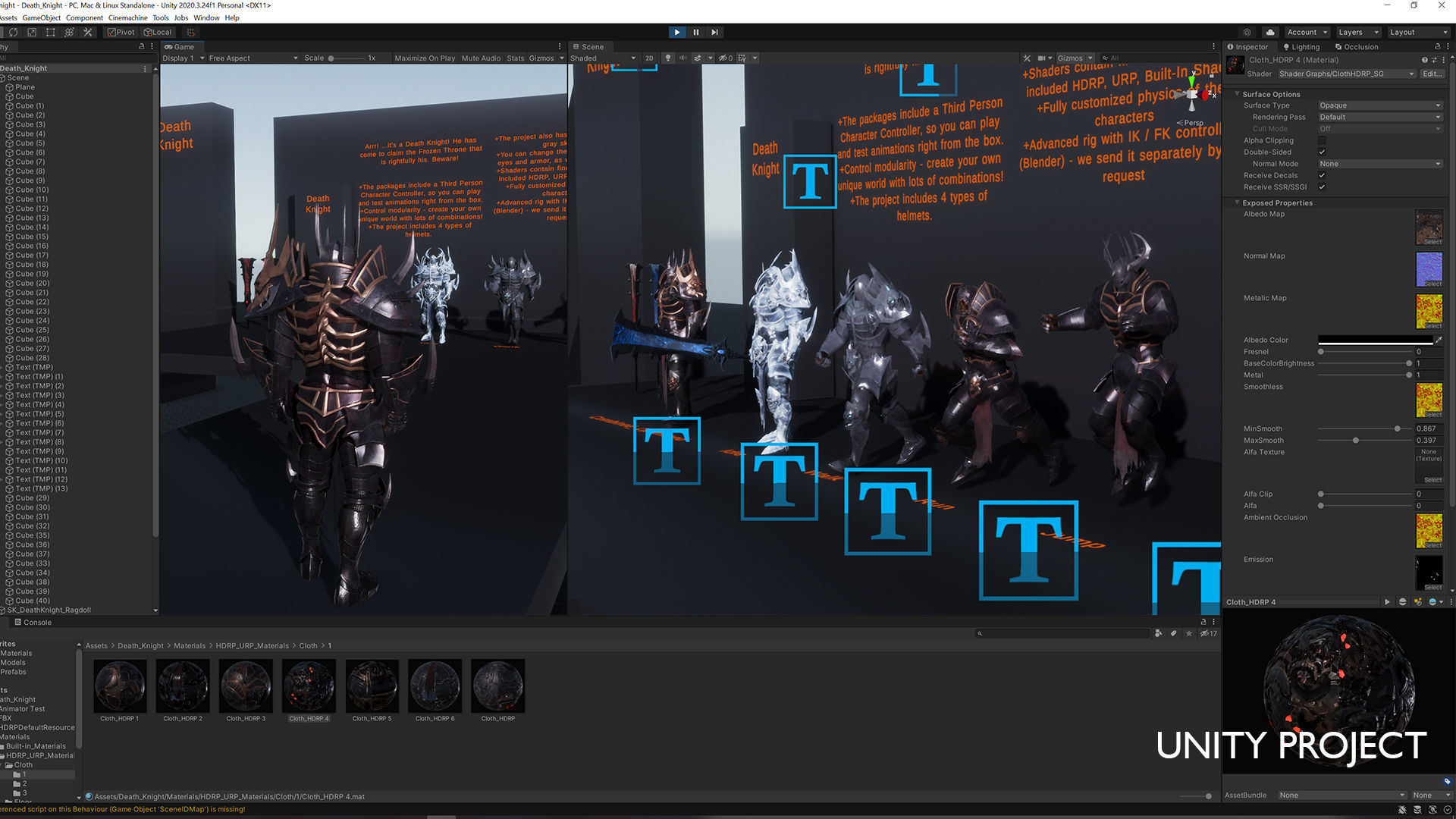Step forward one frame
The image size is (1456, 819).
click(714, 33)
